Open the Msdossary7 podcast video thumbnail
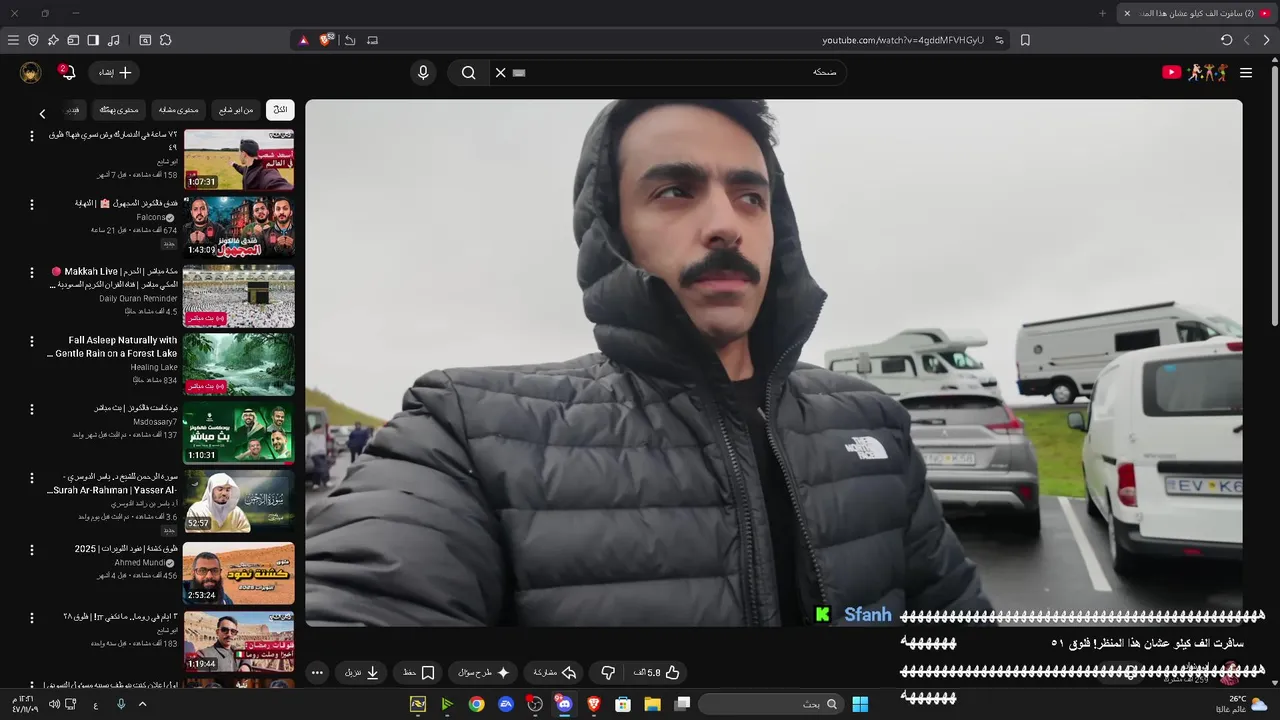This screenshot has height=720, width=1280. (239, 433)
